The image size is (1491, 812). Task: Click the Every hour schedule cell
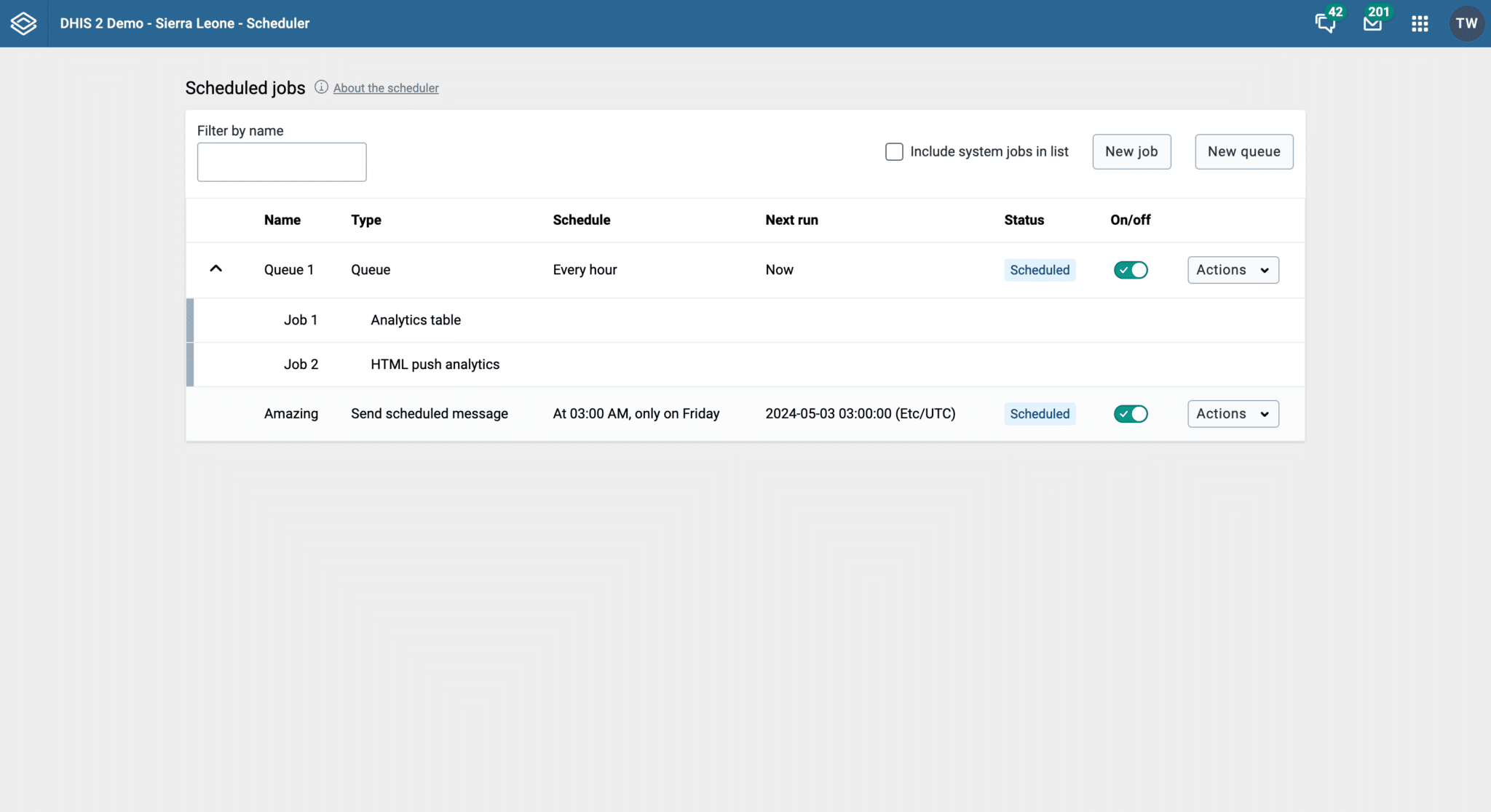tap(585, 270)
